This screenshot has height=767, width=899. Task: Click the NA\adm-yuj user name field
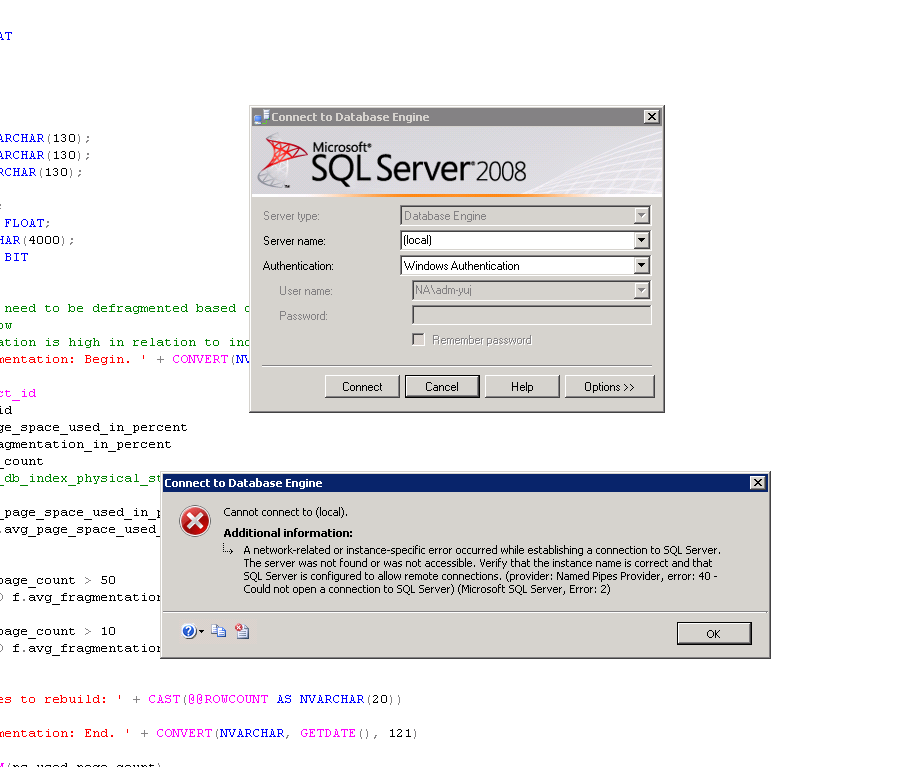click(x=523, y=291)
